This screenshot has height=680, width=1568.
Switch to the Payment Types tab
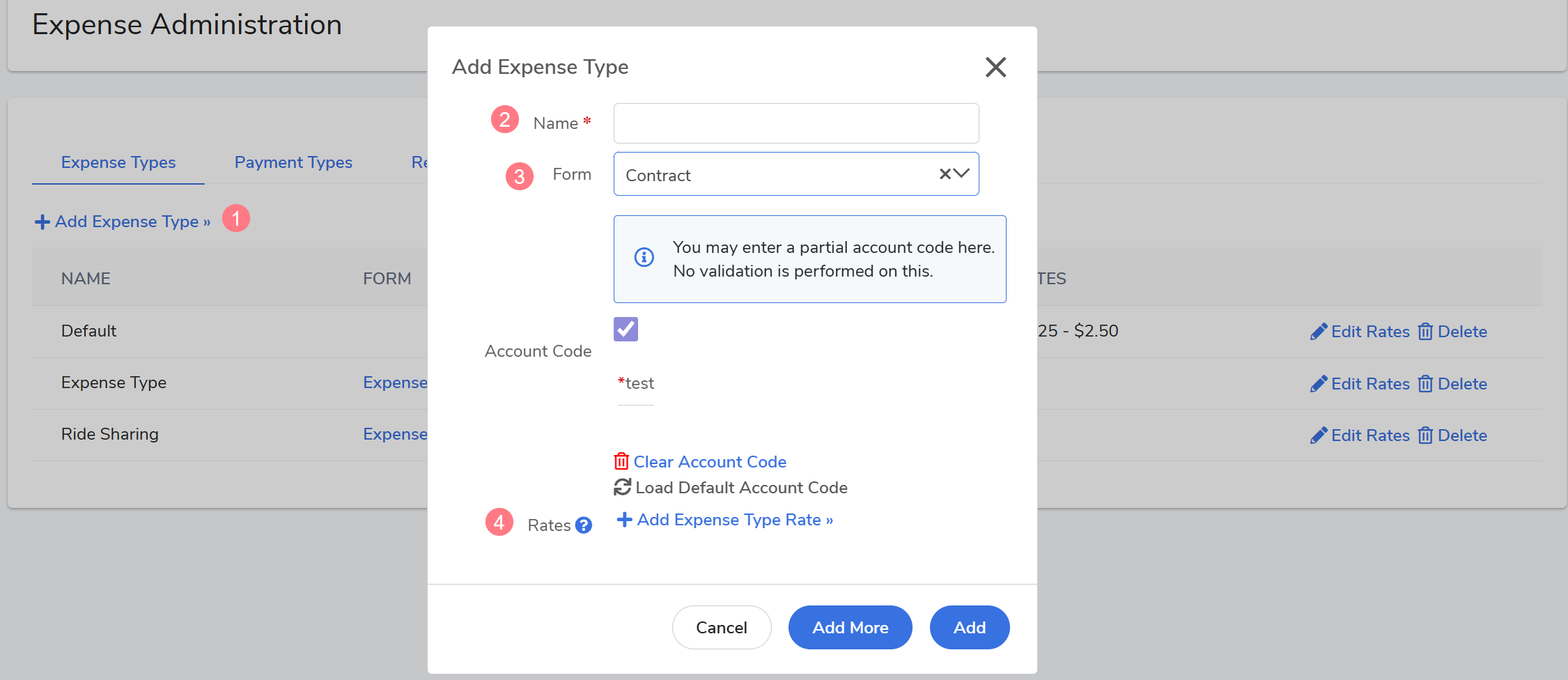point(293,162)
